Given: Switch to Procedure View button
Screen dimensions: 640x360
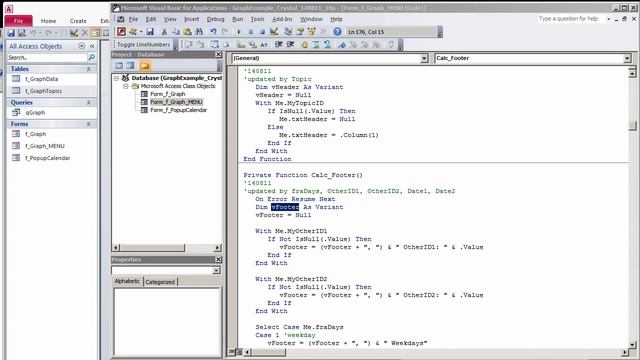Looking at the screenshot, I should point(232,352).
